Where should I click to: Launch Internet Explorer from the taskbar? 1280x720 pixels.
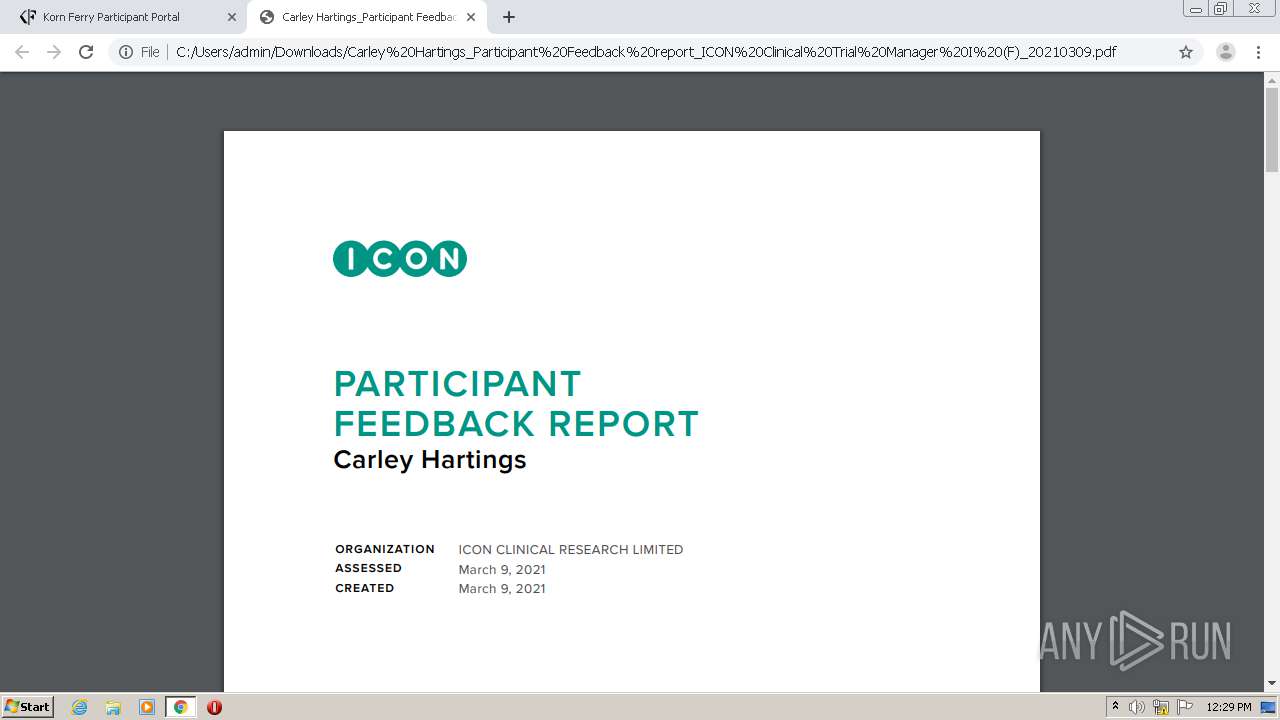pos(80,707)
